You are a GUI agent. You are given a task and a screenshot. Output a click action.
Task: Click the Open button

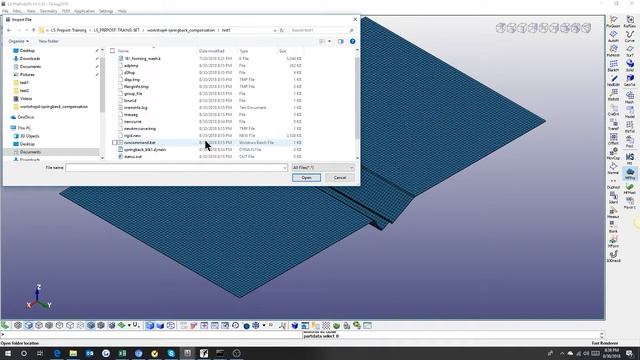(x=306, y=178)
